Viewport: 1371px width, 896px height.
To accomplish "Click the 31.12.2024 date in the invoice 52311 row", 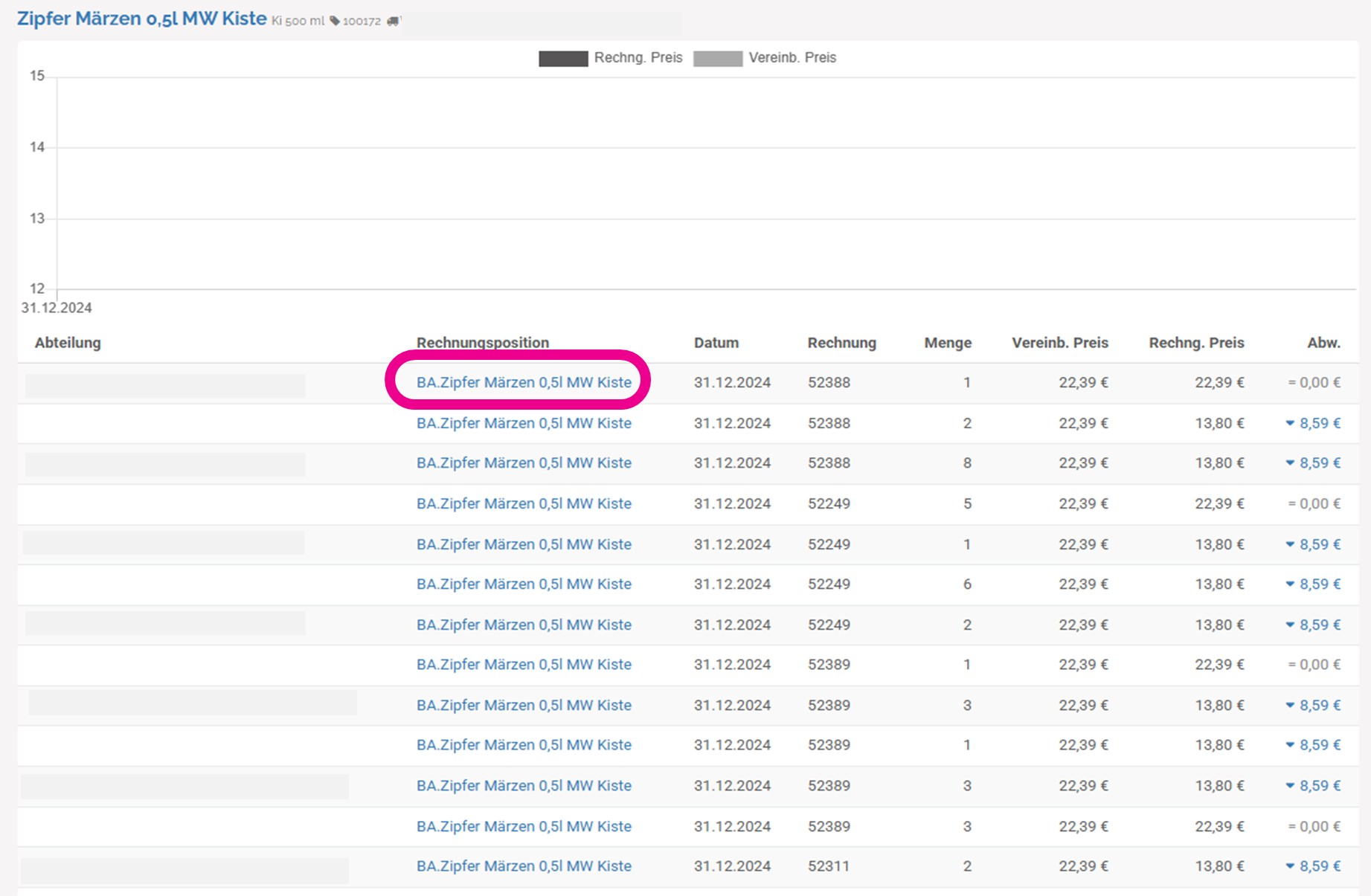I will [x=732, y=866].
